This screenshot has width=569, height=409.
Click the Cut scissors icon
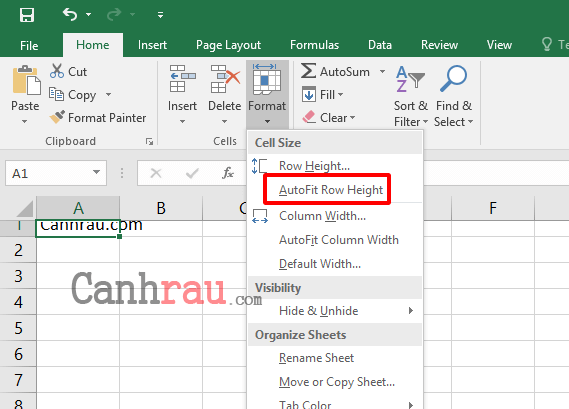[x=57, y=71]
